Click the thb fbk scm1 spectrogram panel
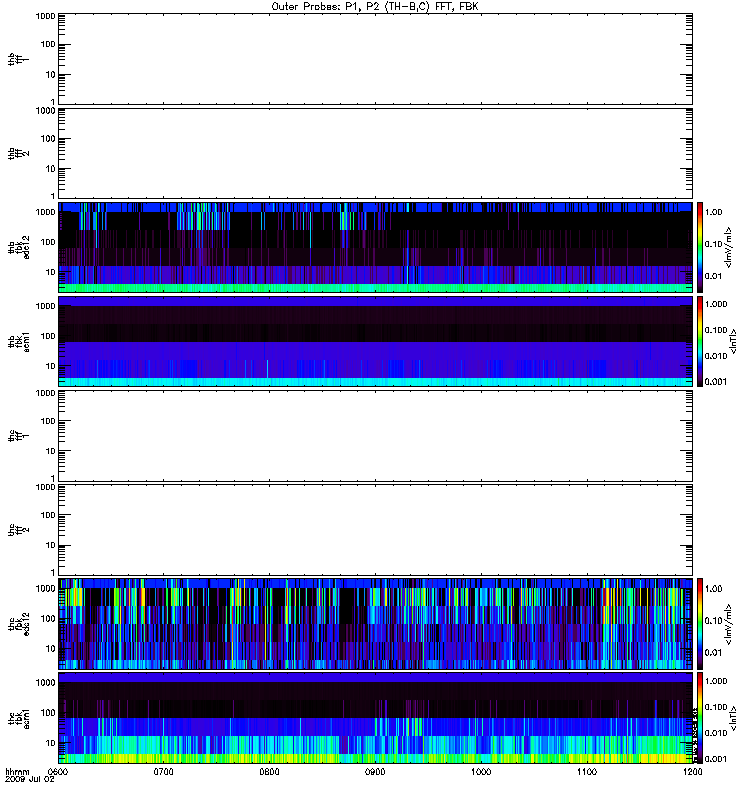This screenshot has height=800, width=750. pyautogui.click(x=376, y=341)
